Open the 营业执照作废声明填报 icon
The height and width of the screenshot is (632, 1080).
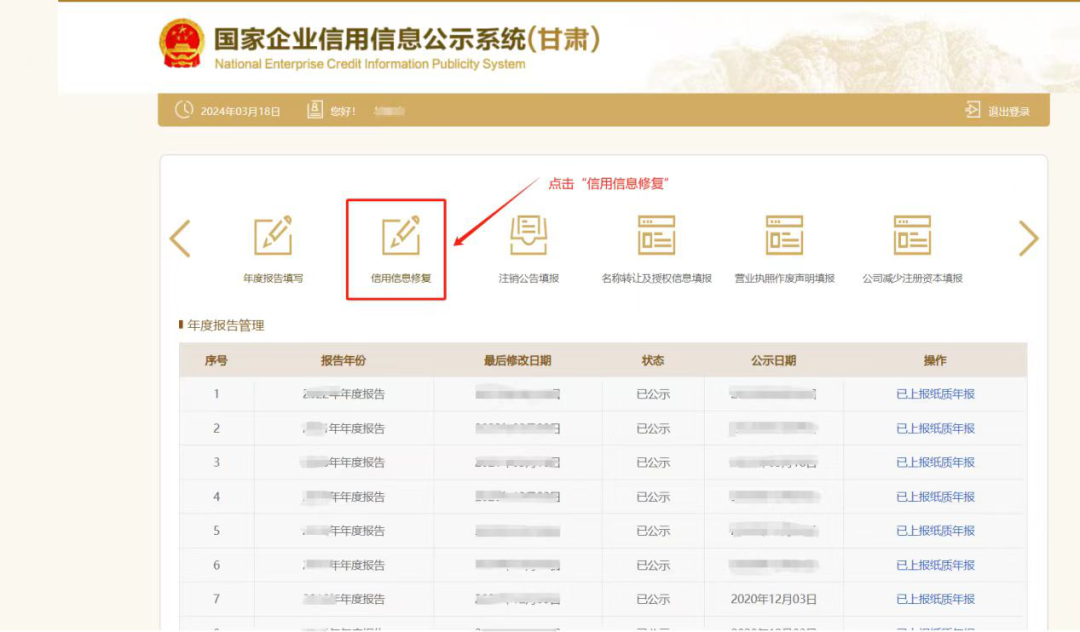[784, 237]
